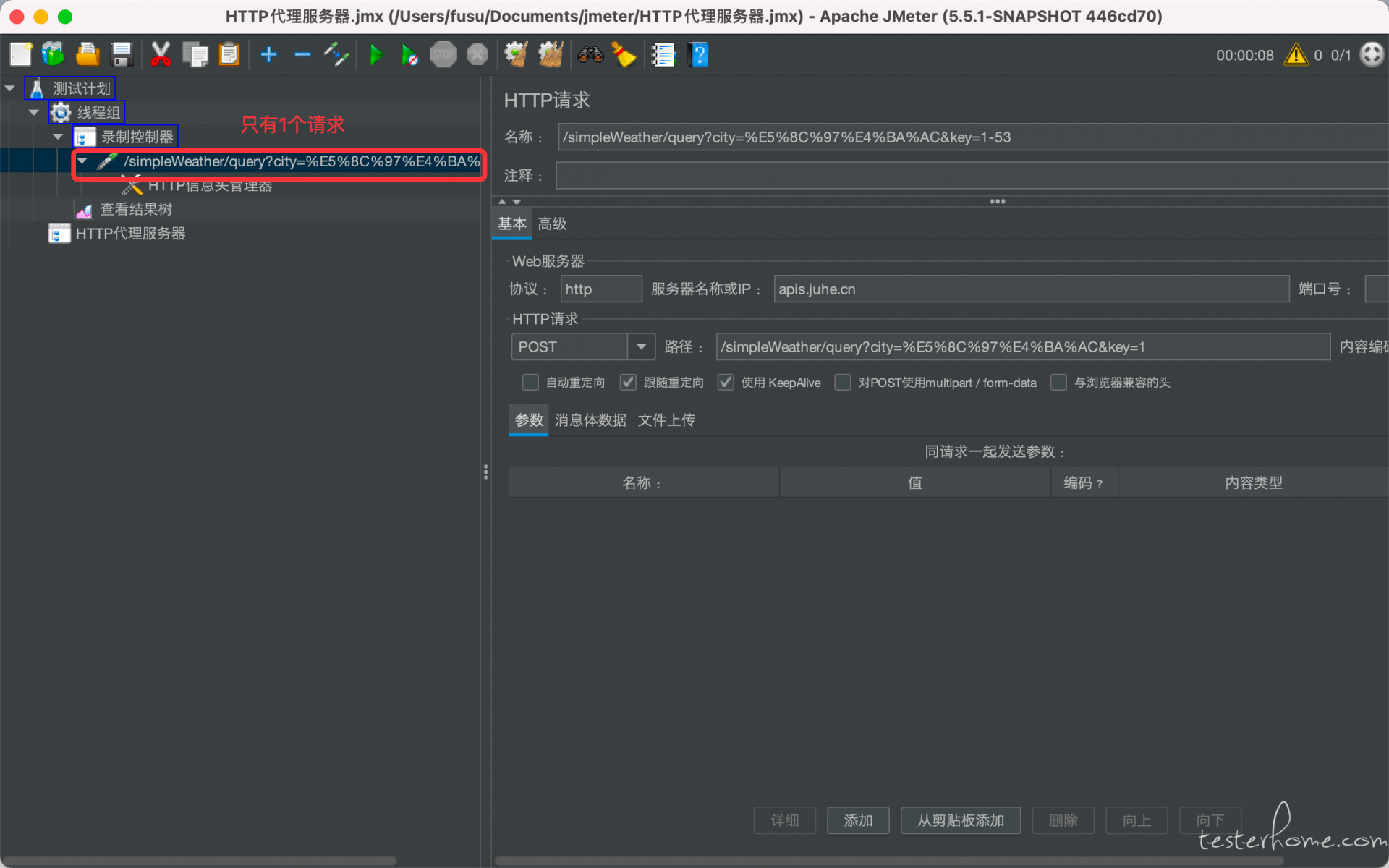This screenshot has width=1389, height=868.
Task: Collapse the 录制控制器 tree arrow
Action: [x=58, y=136]
